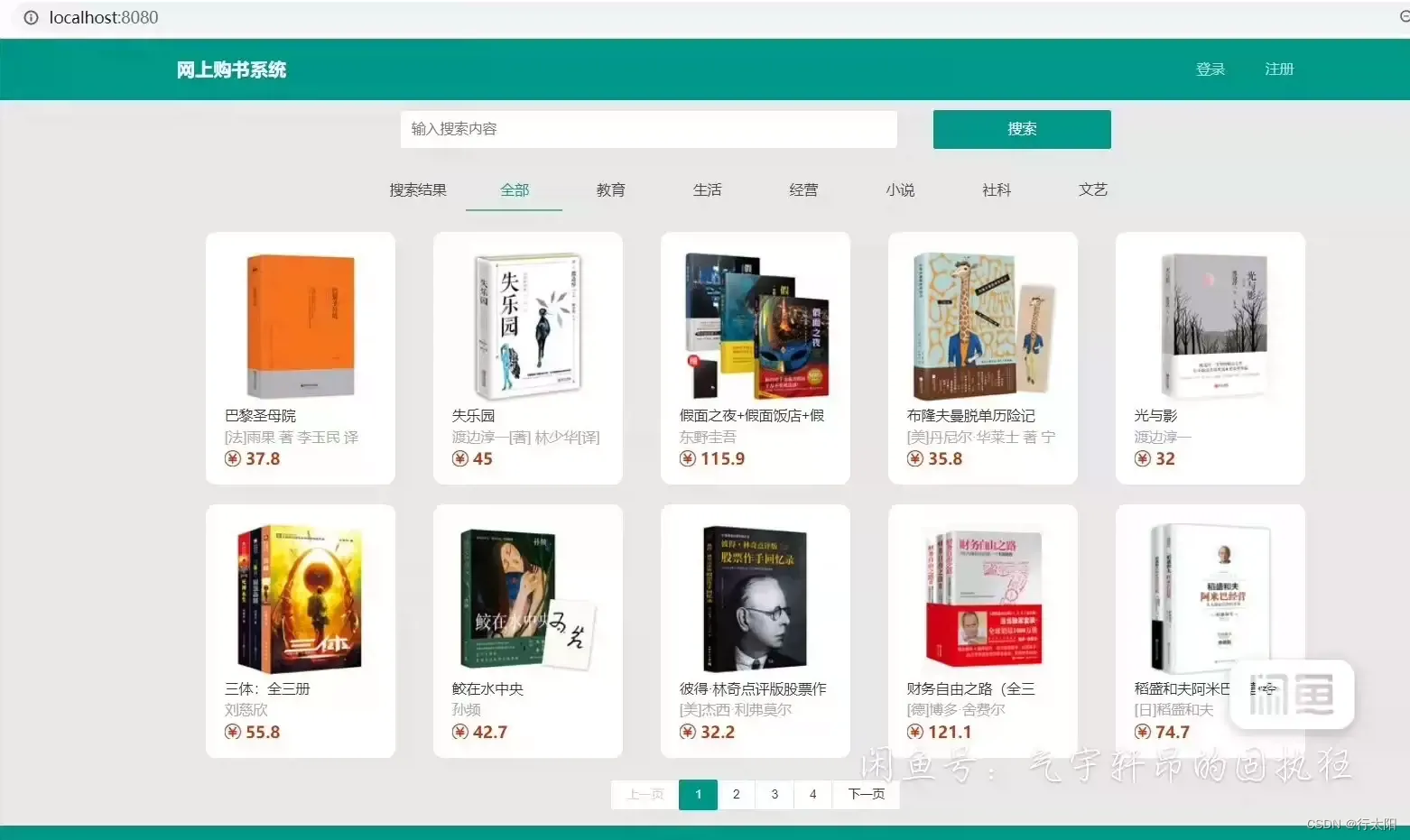This screenshot has height=840, width=1410.
Task: Open the 光与影 book cover
Action: point(1214,326)
